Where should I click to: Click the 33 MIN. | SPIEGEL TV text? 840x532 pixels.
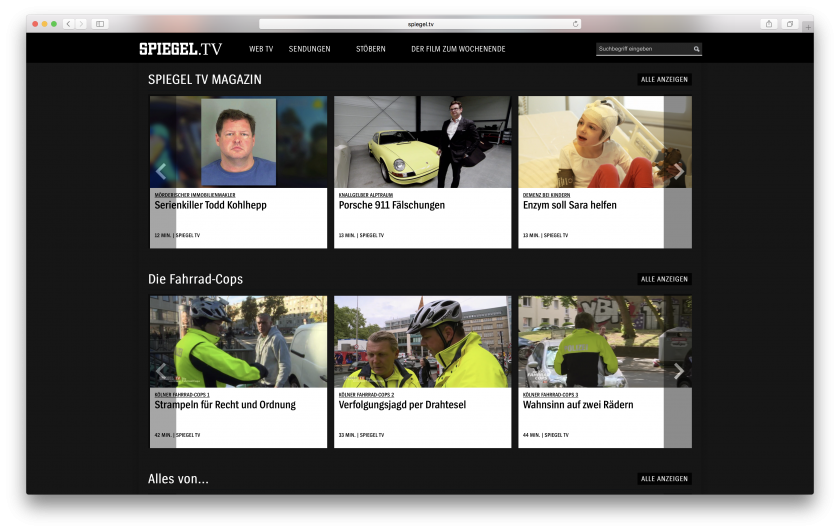click(x=362, y=435)
